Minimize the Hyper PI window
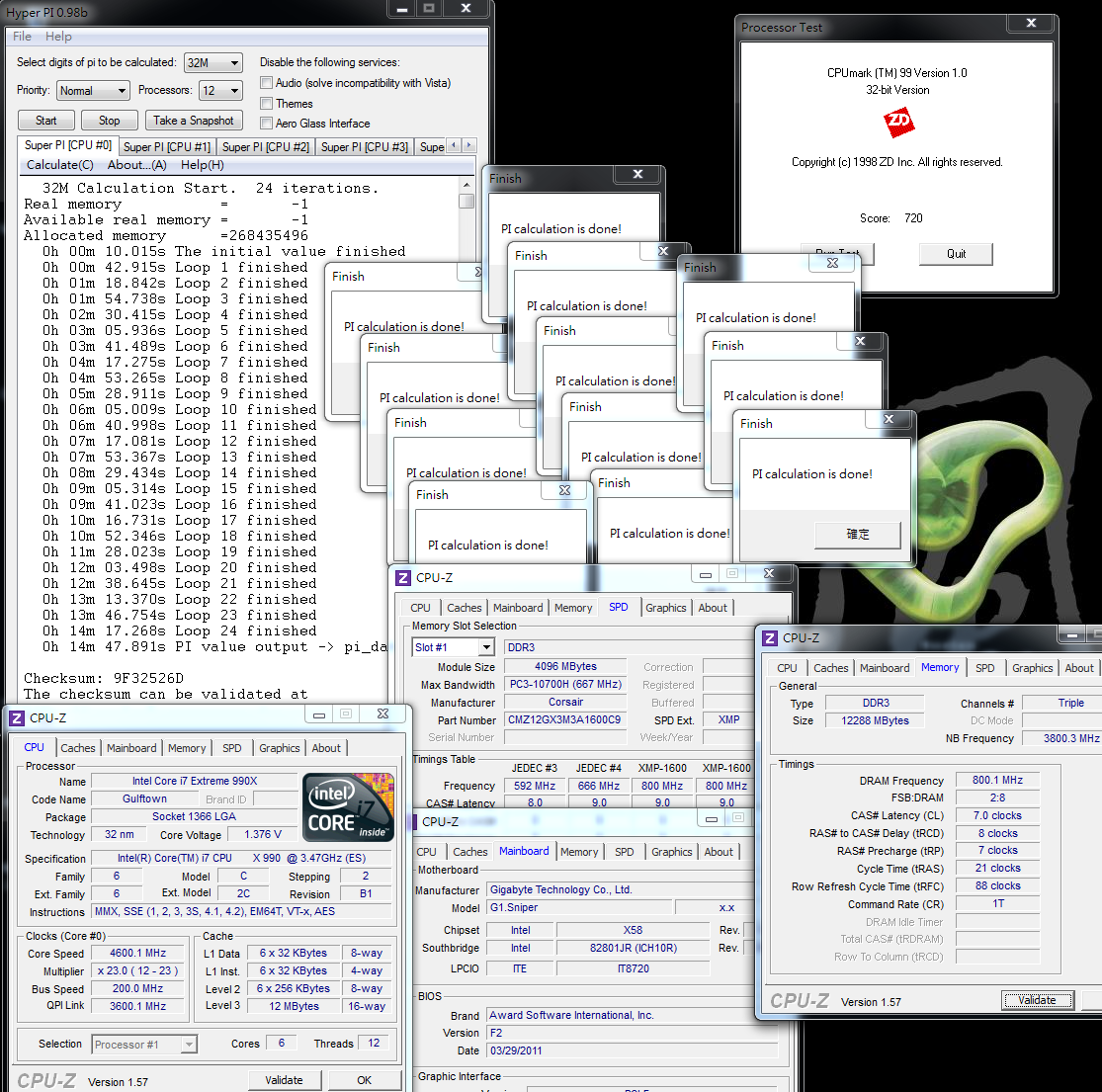This screenshot has height=1092, width=1102. 402,9
